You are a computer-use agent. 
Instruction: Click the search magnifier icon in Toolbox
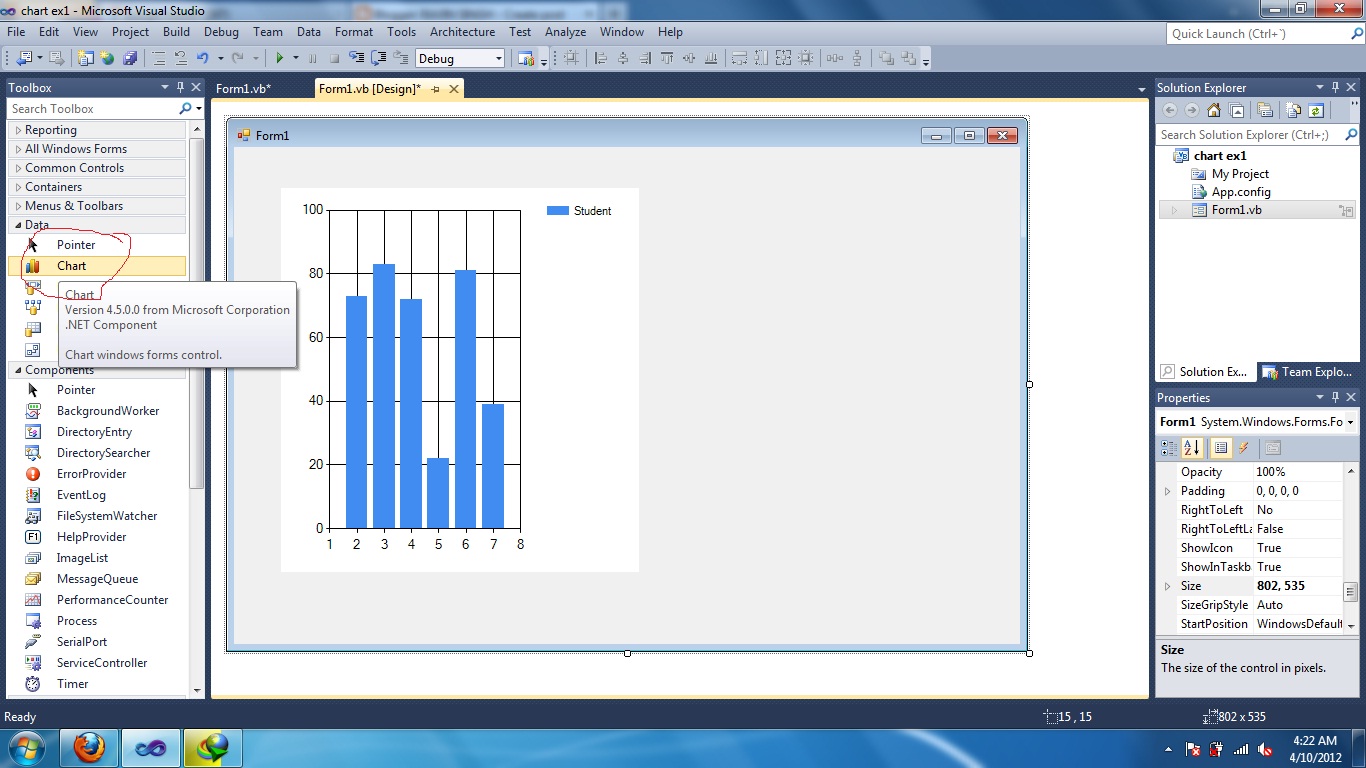point(185,109)
